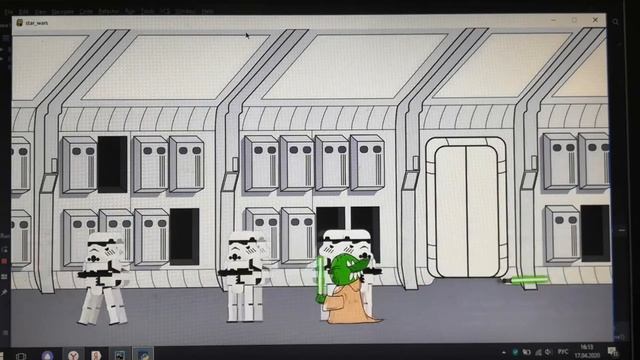
Task: Click the green shield tray icon
Action: click(x=515, y=352)
